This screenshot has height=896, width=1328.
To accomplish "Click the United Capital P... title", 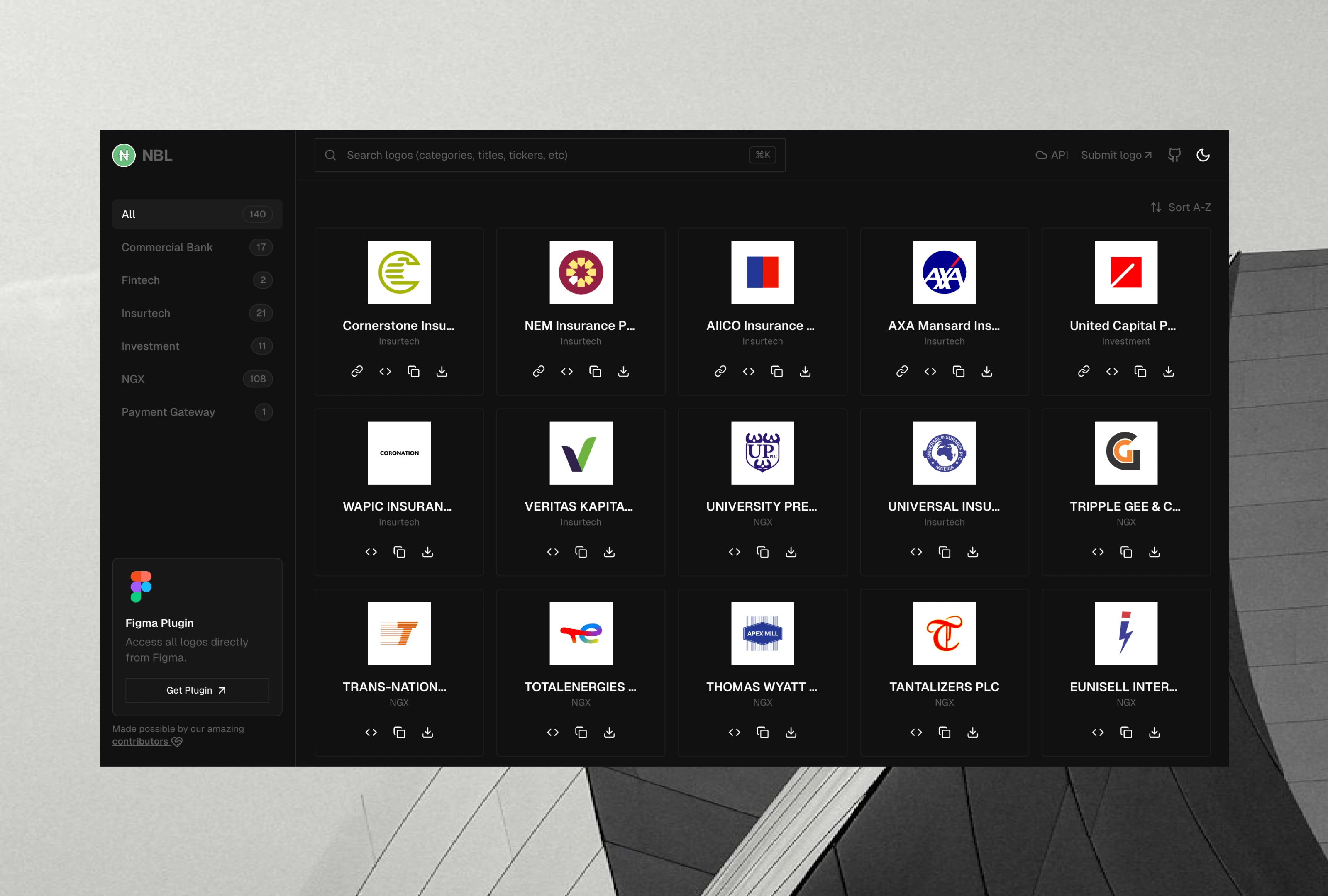I will 1123,326.
